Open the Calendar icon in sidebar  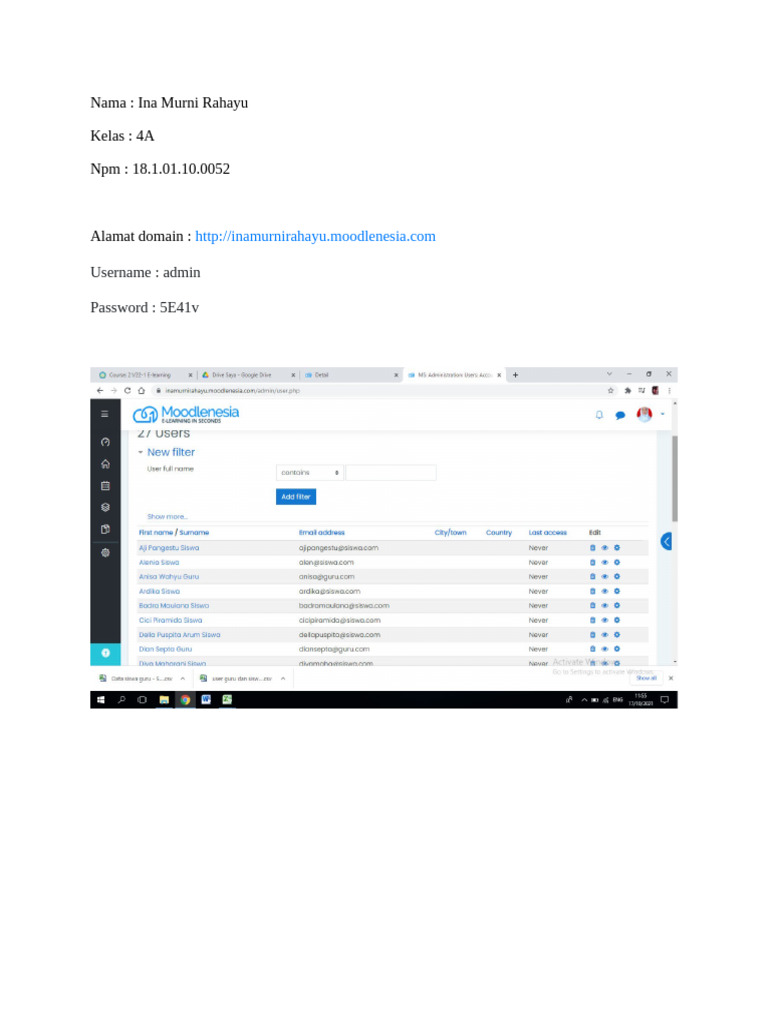coord(105,486)
